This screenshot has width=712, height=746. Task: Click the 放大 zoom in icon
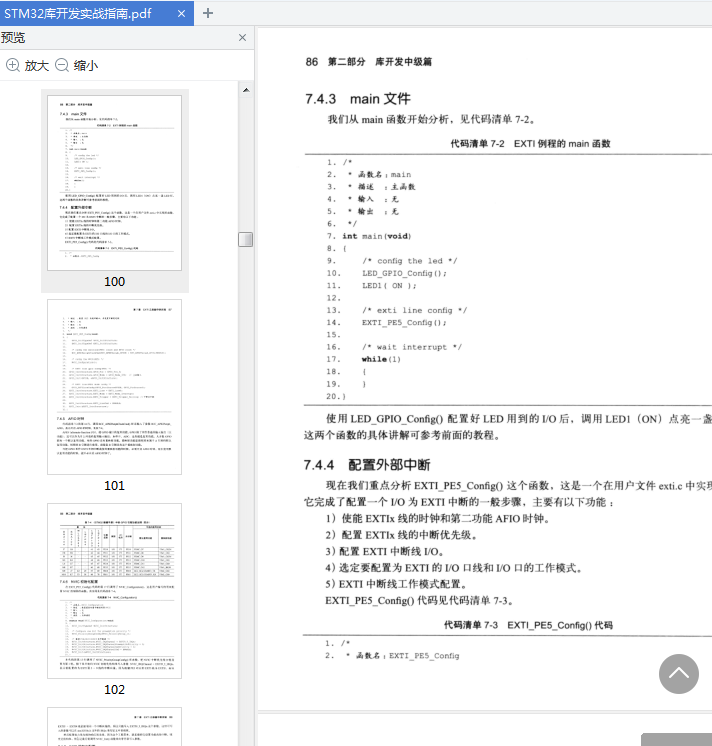(13, 65)
